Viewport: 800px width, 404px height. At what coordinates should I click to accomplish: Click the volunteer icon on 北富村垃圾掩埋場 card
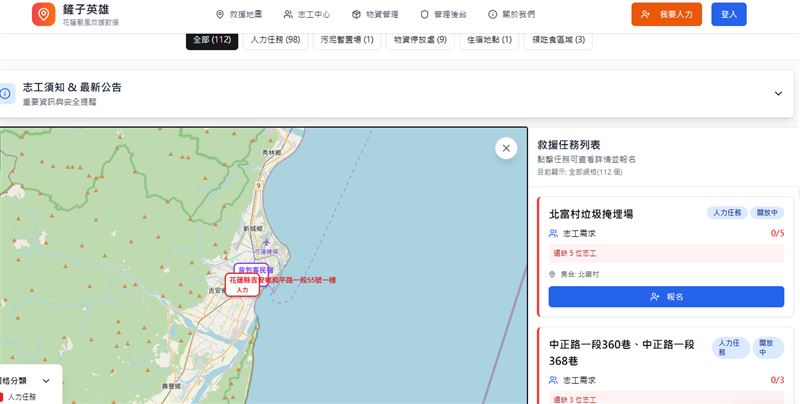click(553, 233)
